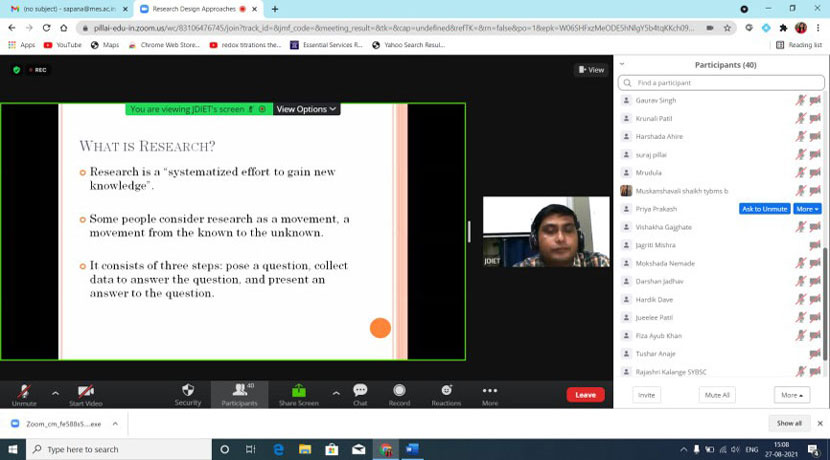830x460 pixels.
Task: Click the green encryption shield icon
Action: pos(17,70)
